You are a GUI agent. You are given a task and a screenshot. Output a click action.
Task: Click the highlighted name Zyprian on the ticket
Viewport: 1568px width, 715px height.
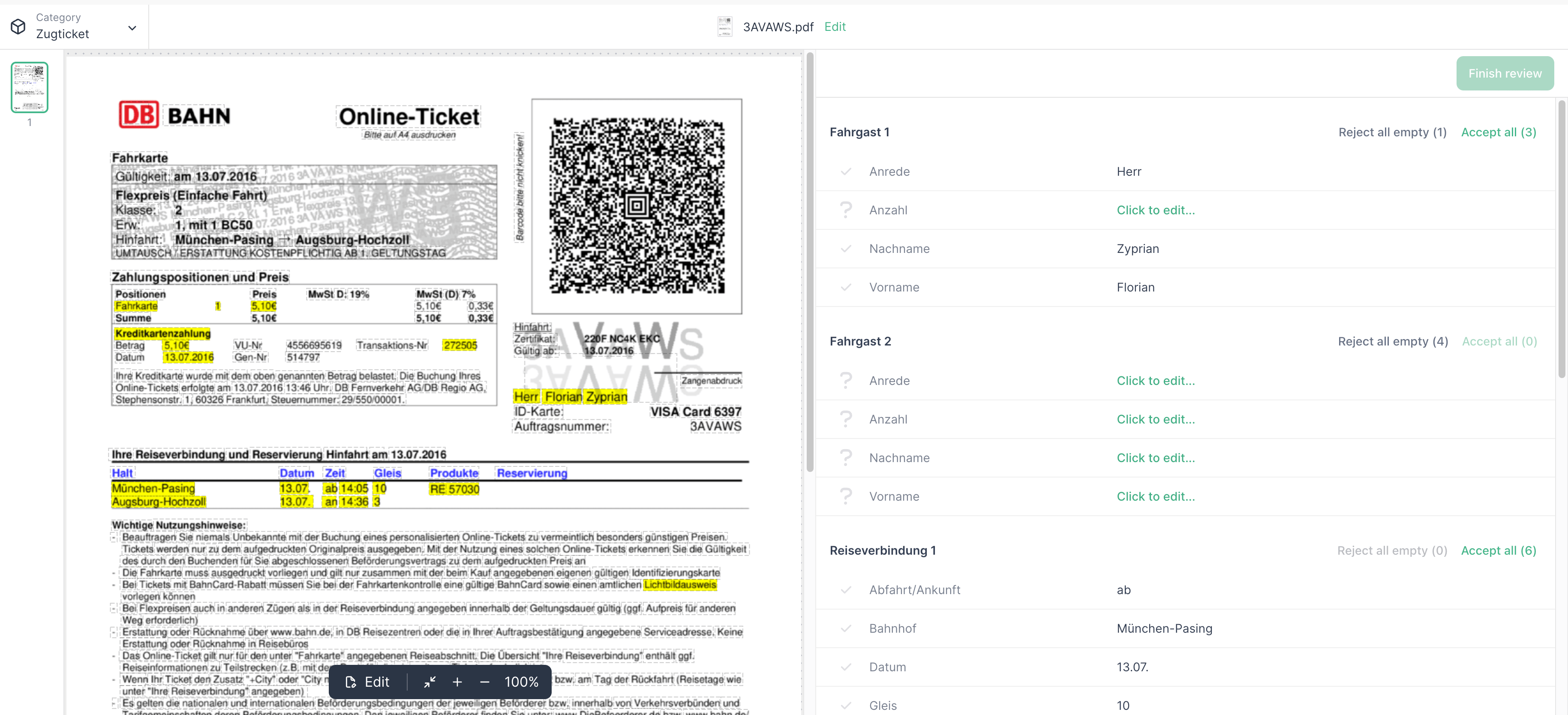(x=607, y=397)
